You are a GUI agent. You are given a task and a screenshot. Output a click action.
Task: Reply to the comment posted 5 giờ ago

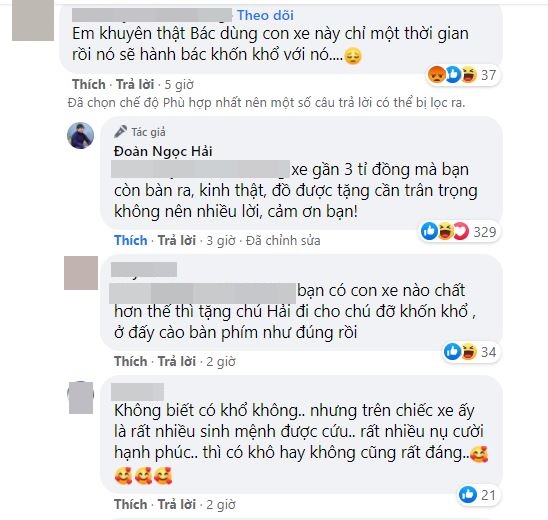click(135, 84)
